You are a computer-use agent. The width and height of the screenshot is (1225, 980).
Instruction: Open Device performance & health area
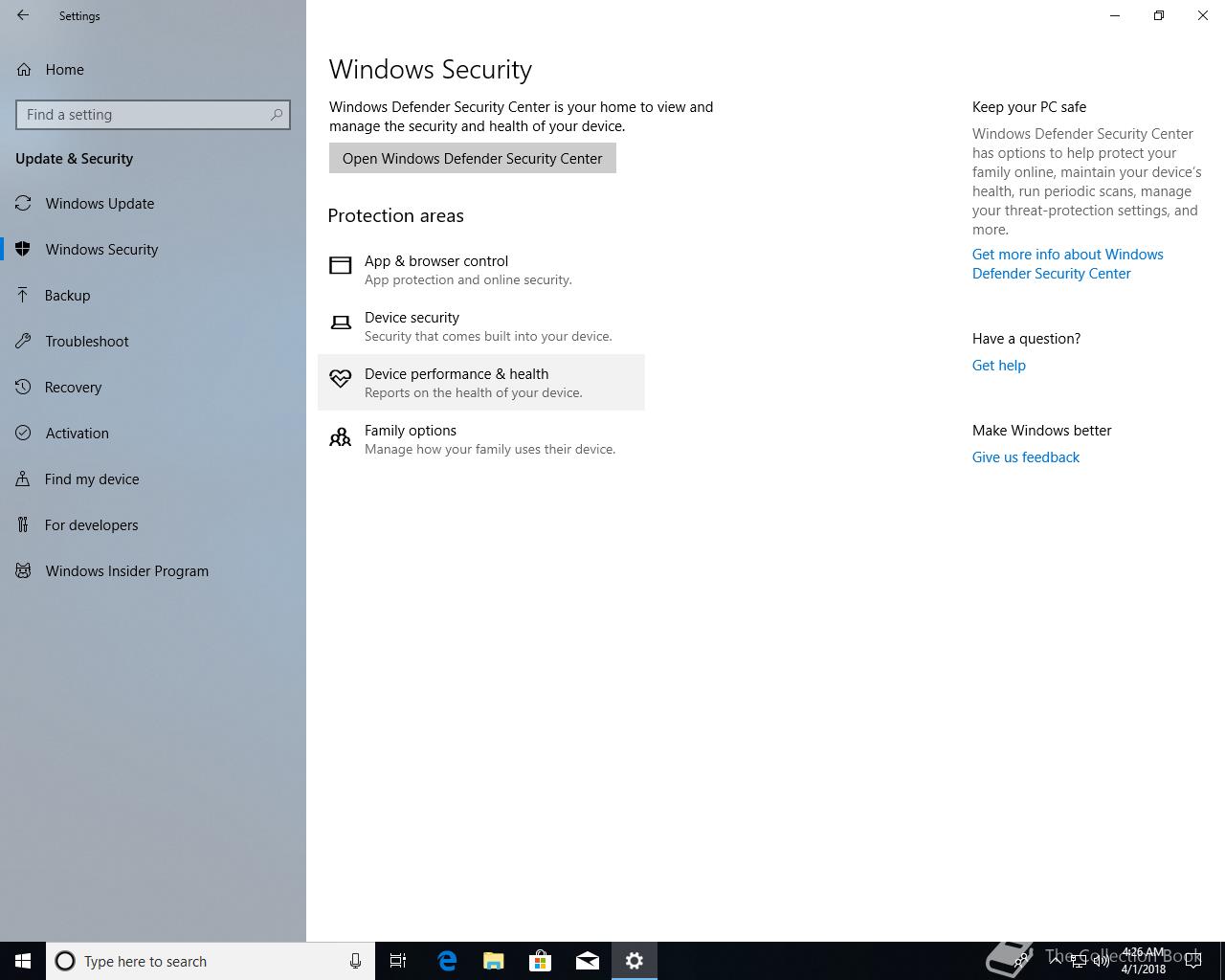pos(481,383)
